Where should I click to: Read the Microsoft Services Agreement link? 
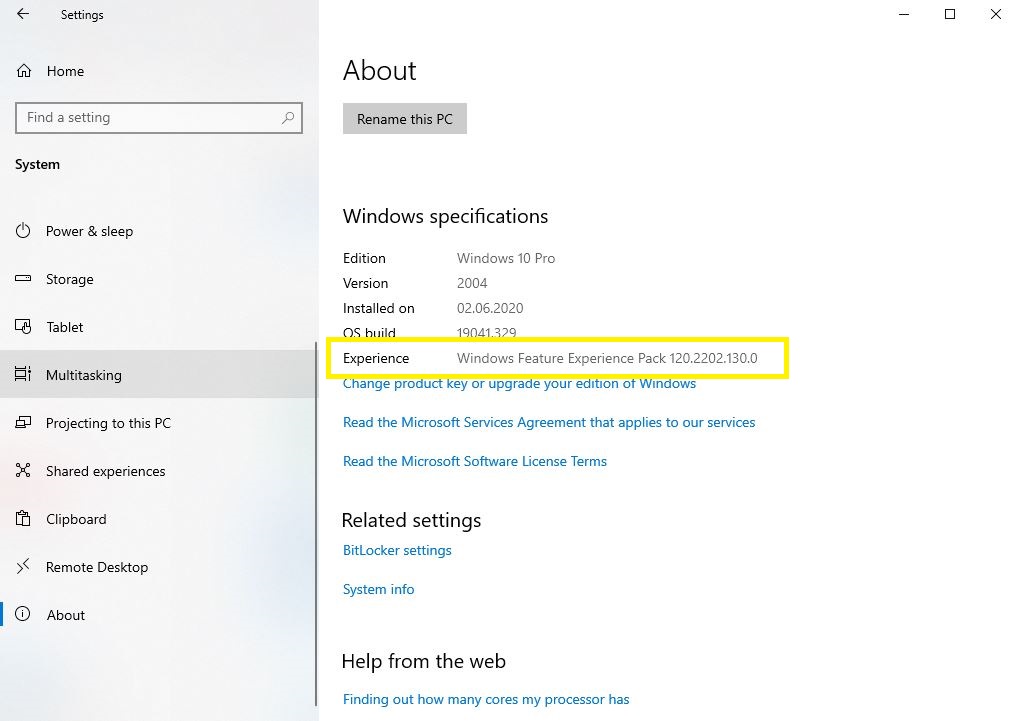(549, 422)
